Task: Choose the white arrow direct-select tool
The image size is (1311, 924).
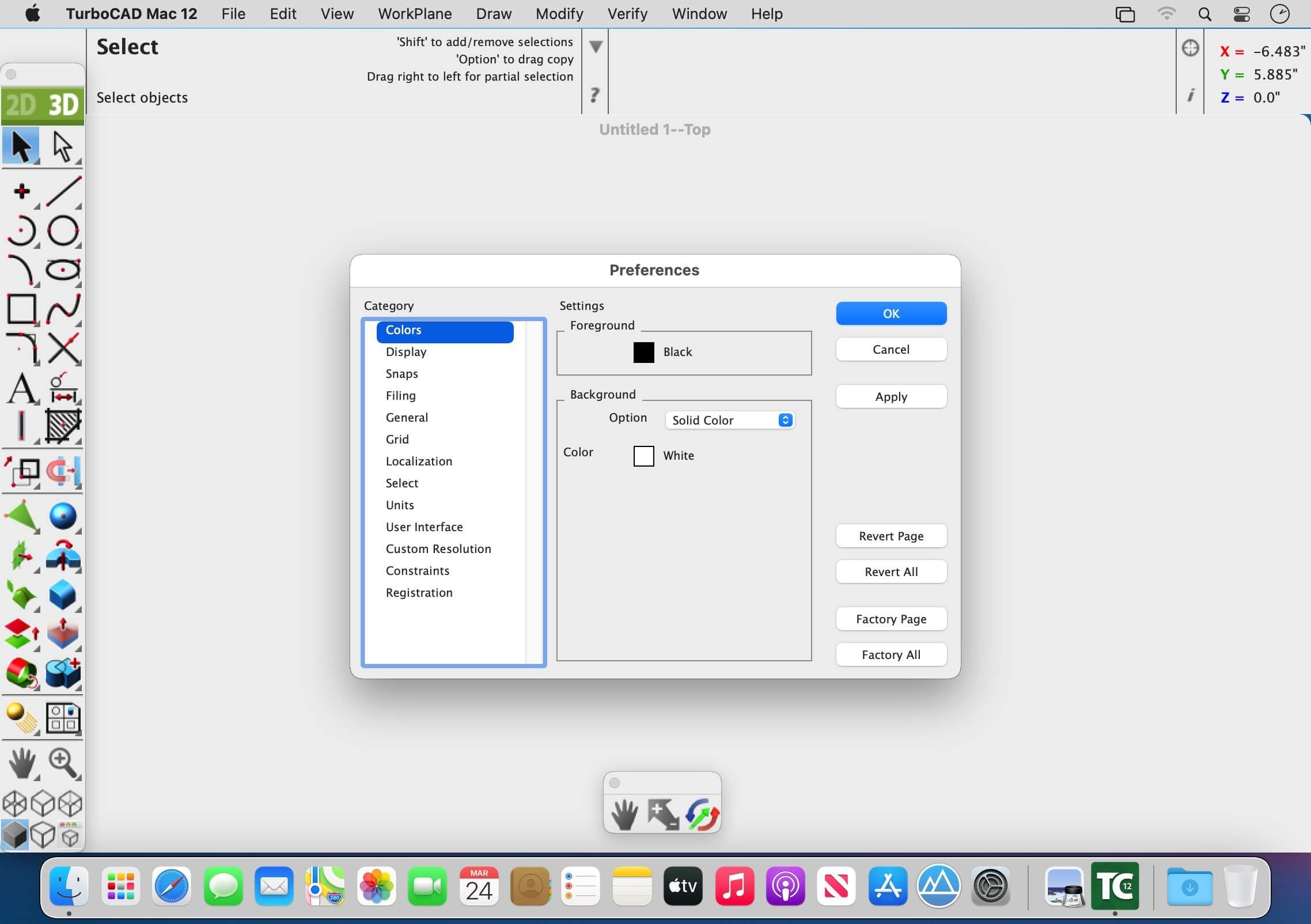Action: (63, 147)
